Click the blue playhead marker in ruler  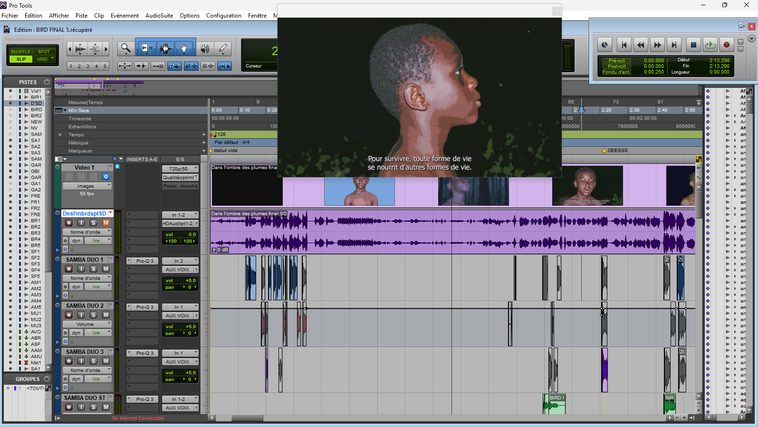pos(582,110)
